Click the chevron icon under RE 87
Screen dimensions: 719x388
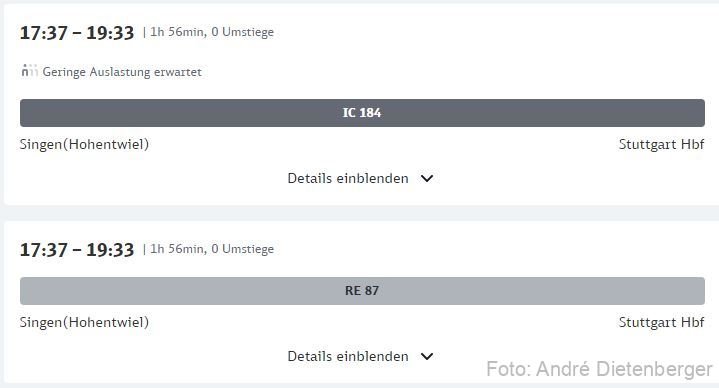click(427, 356)
